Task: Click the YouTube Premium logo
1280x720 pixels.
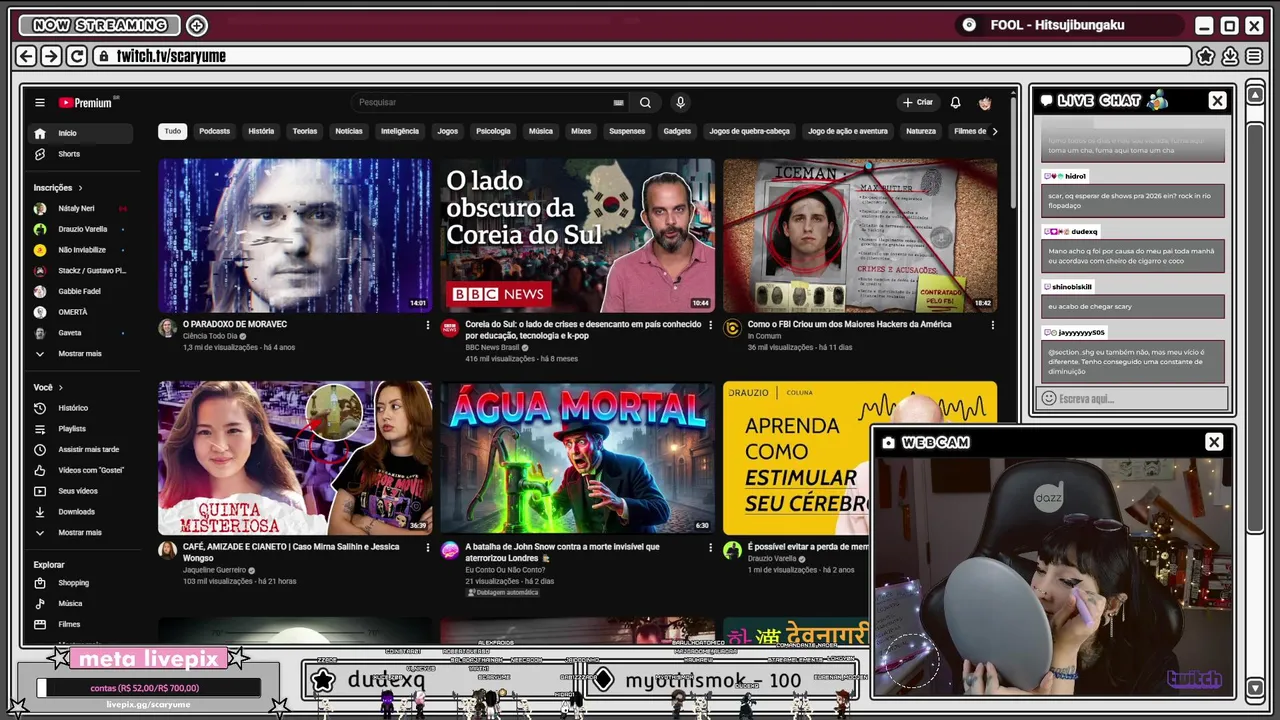Action: coord(87,102)
